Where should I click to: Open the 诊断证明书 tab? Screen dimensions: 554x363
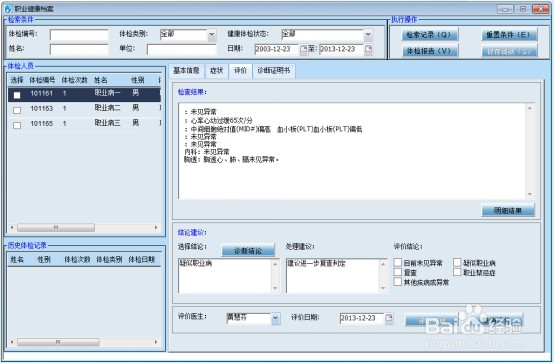click(x=274, y=71)
